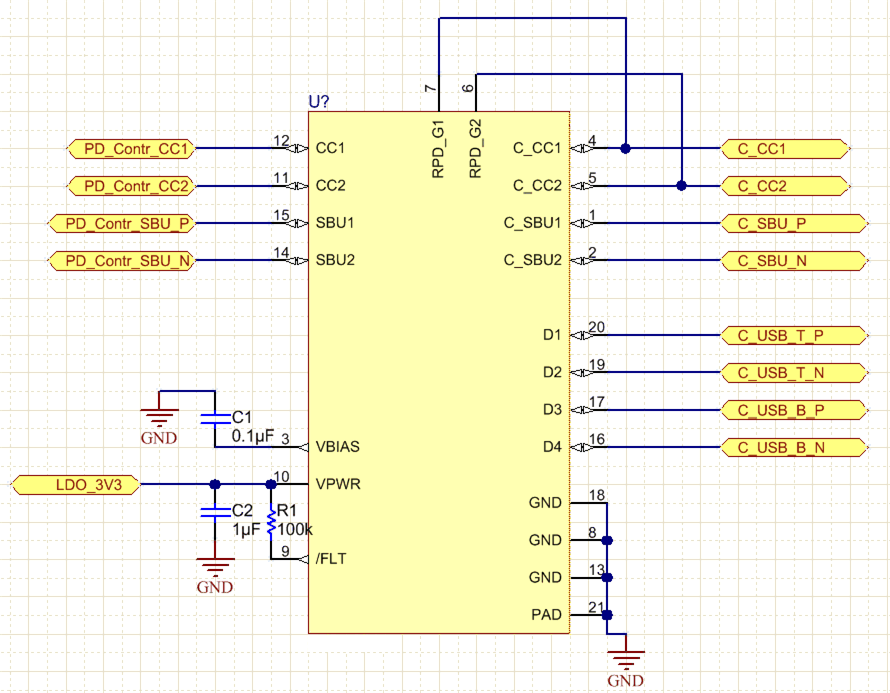Click the junction dot near GND pin 8

point(605,540)
